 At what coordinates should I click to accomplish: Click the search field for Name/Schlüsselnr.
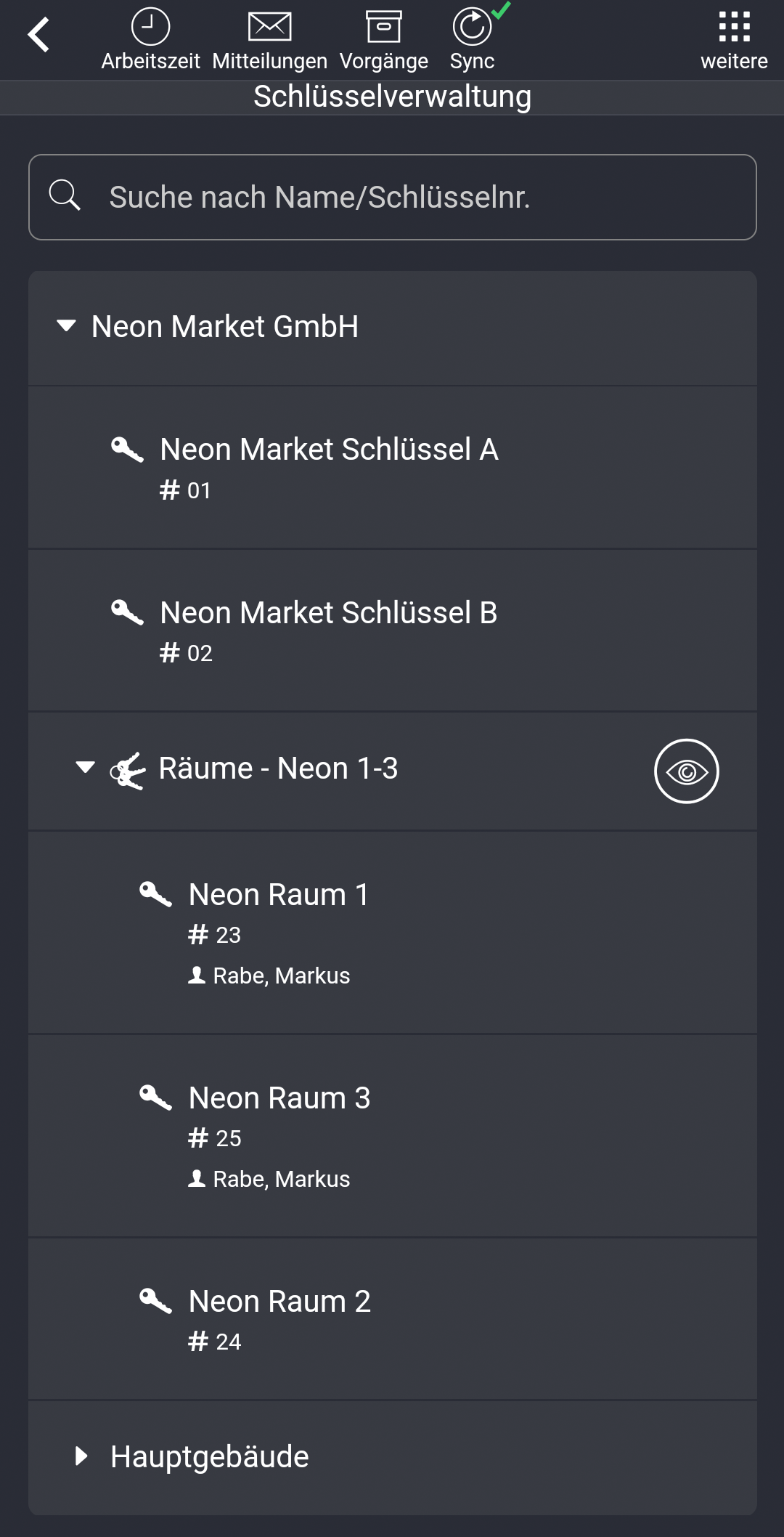[392, 196]
